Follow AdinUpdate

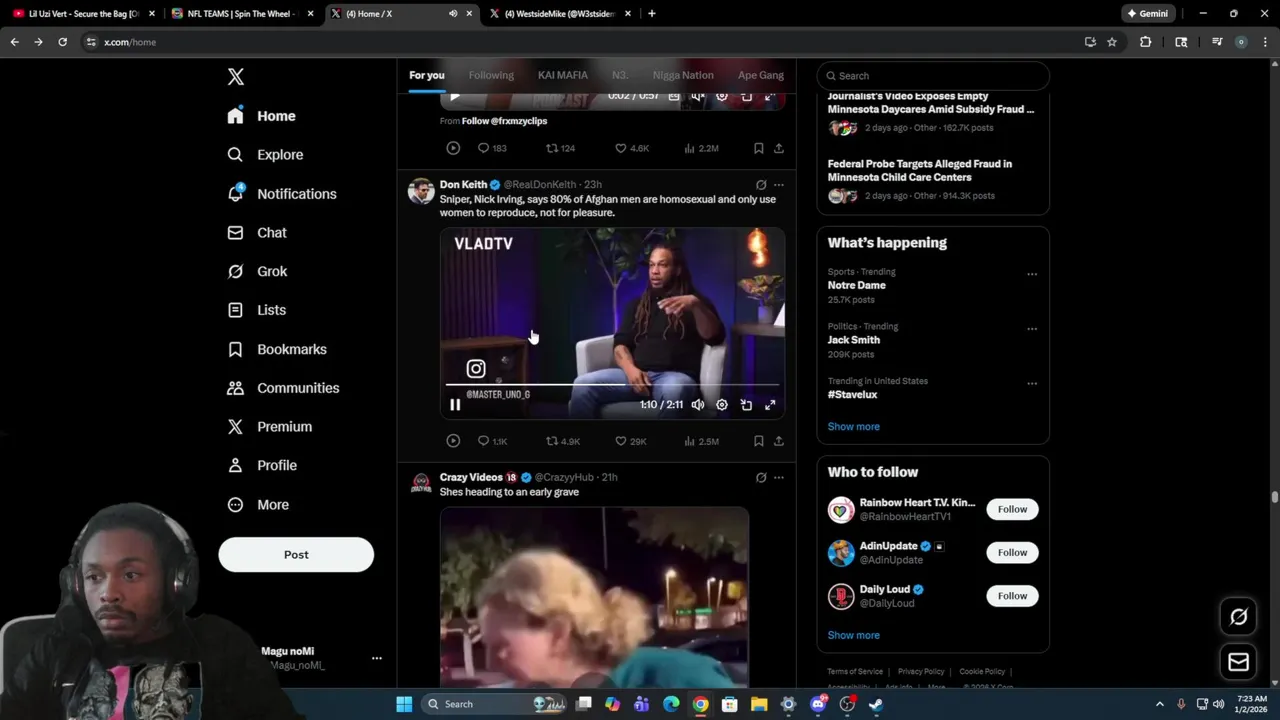tap(1012, 553)
